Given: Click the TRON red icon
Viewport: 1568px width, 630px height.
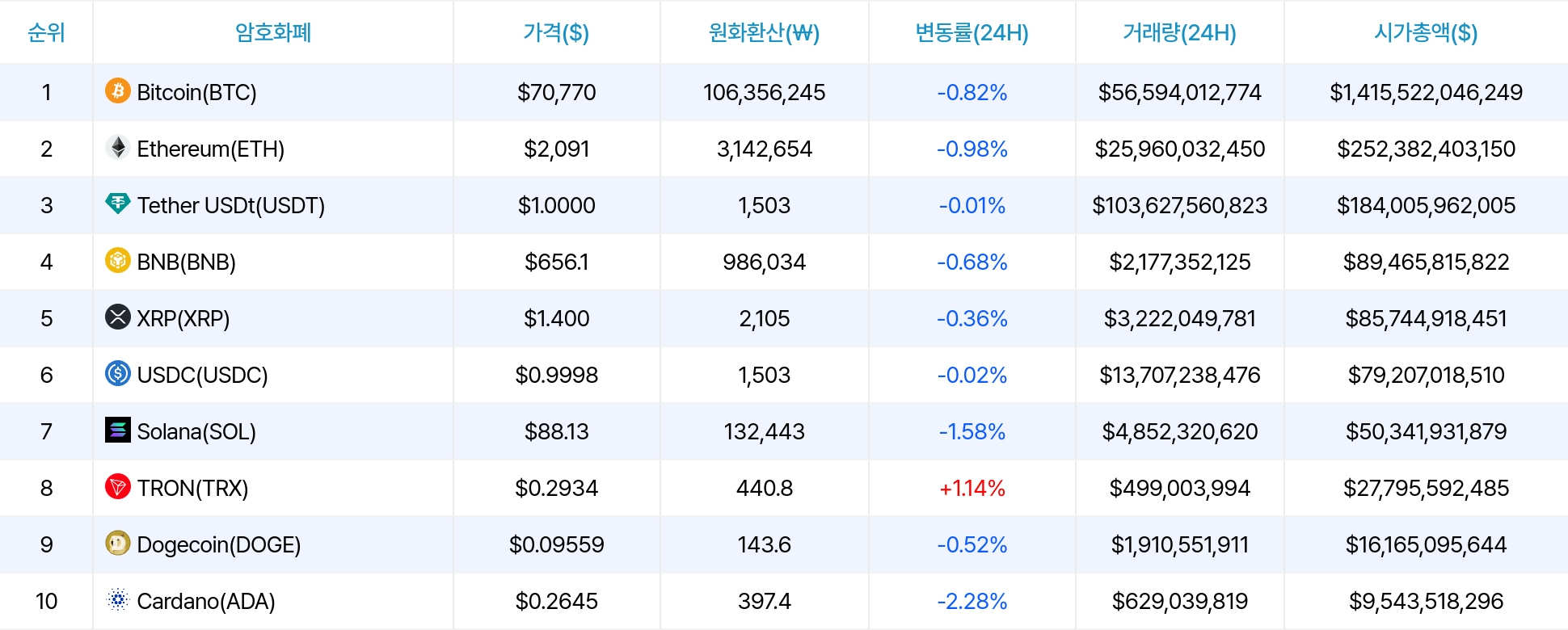Looking at the screenshot, I should point(118,486).
